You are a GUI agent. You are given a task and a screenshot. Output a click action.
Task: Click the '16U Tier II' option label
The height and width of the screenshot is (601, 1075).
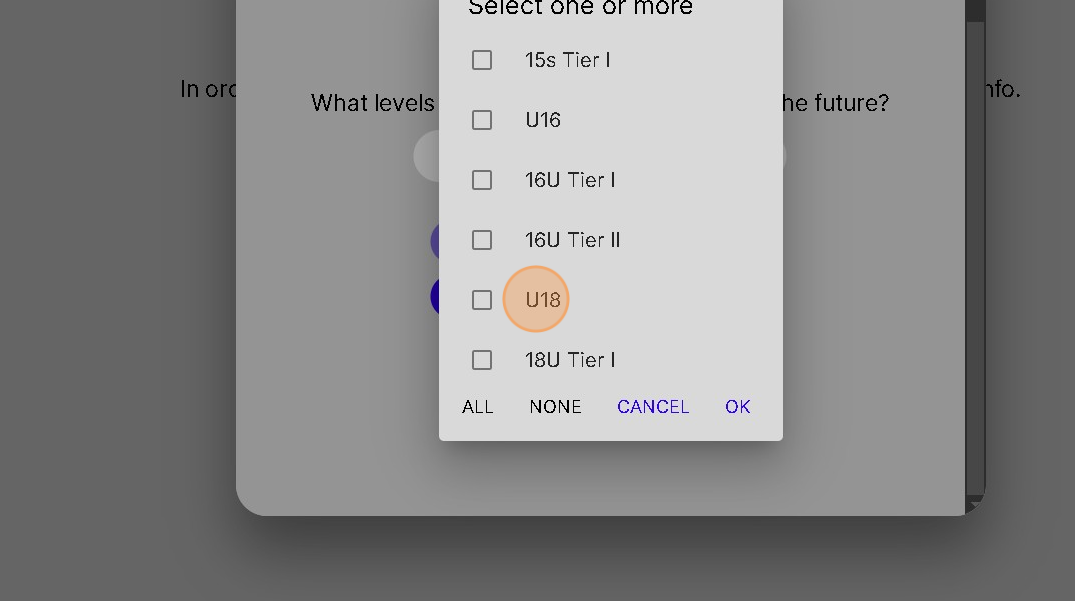pos(573,240)
